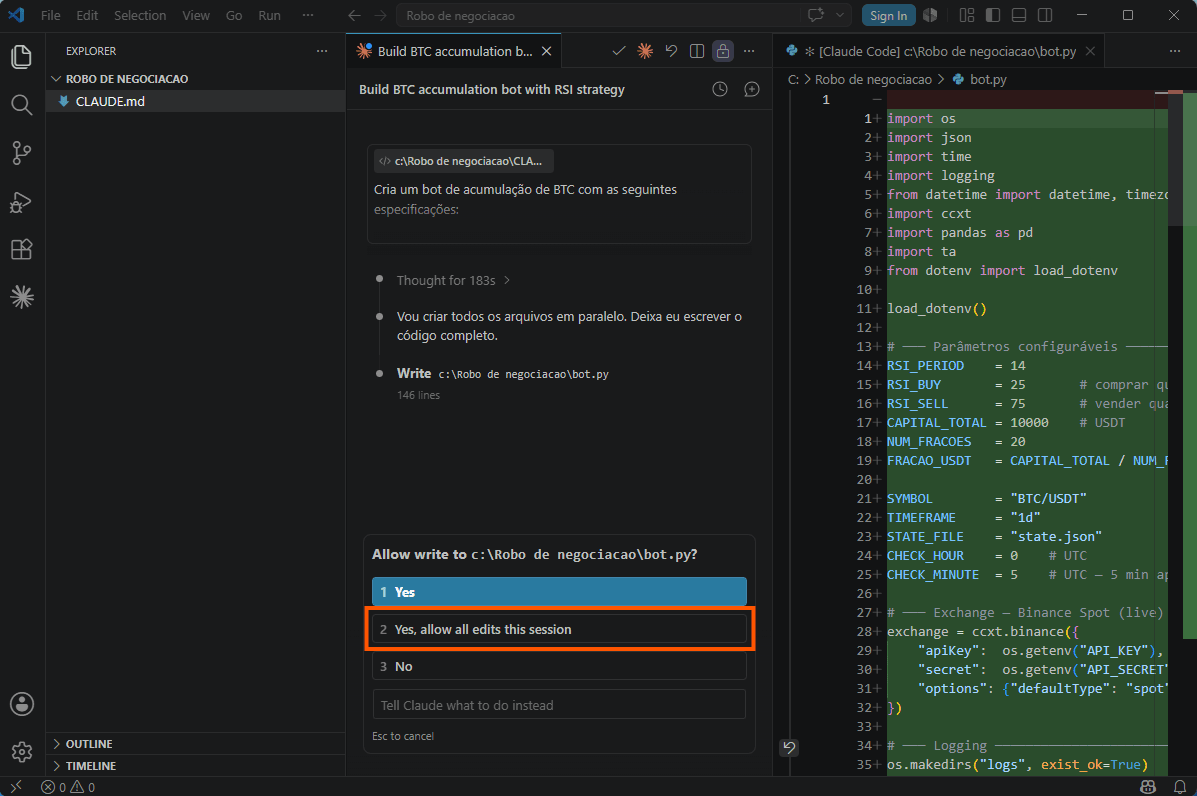Viewport: 1197px width, 796px height.
Task: Toggle Secondary Side Bar visibility
Action: pyautogui.click(x=1045, y=15)
